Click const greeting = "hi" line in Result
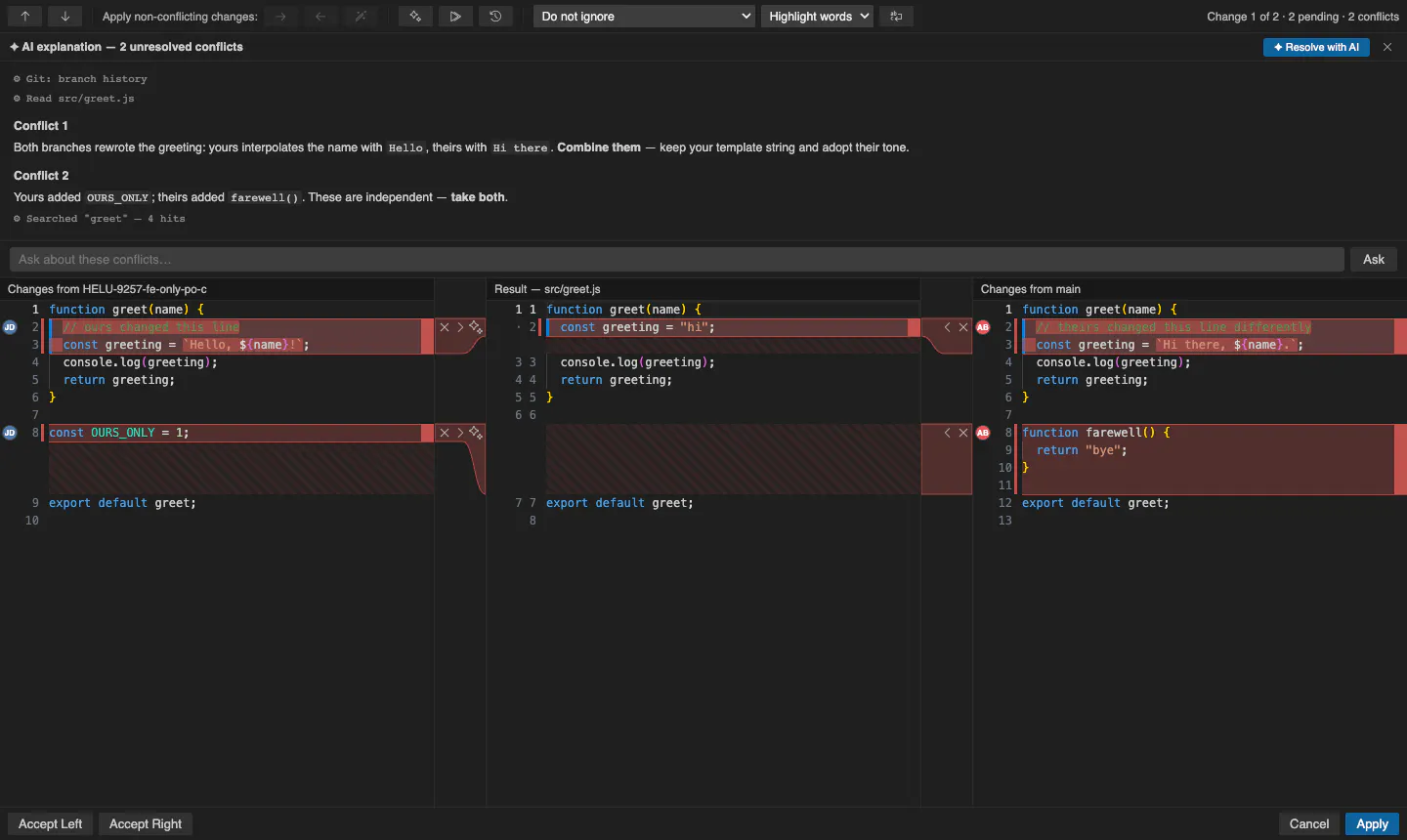The height and width of the screenshot is (840, 1407). coord(637,327)
